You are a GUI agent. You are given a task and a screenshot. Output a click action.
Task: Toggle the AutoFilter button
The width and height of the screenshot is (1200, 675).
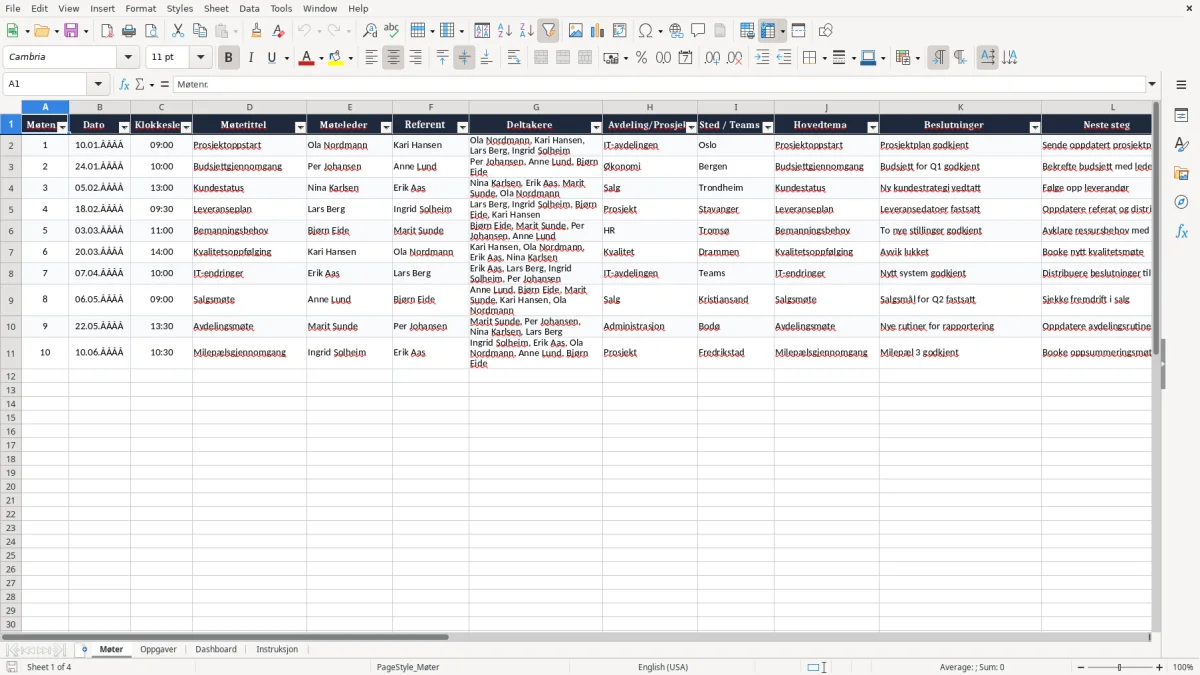pyautogui.click(x=549, y=31)
